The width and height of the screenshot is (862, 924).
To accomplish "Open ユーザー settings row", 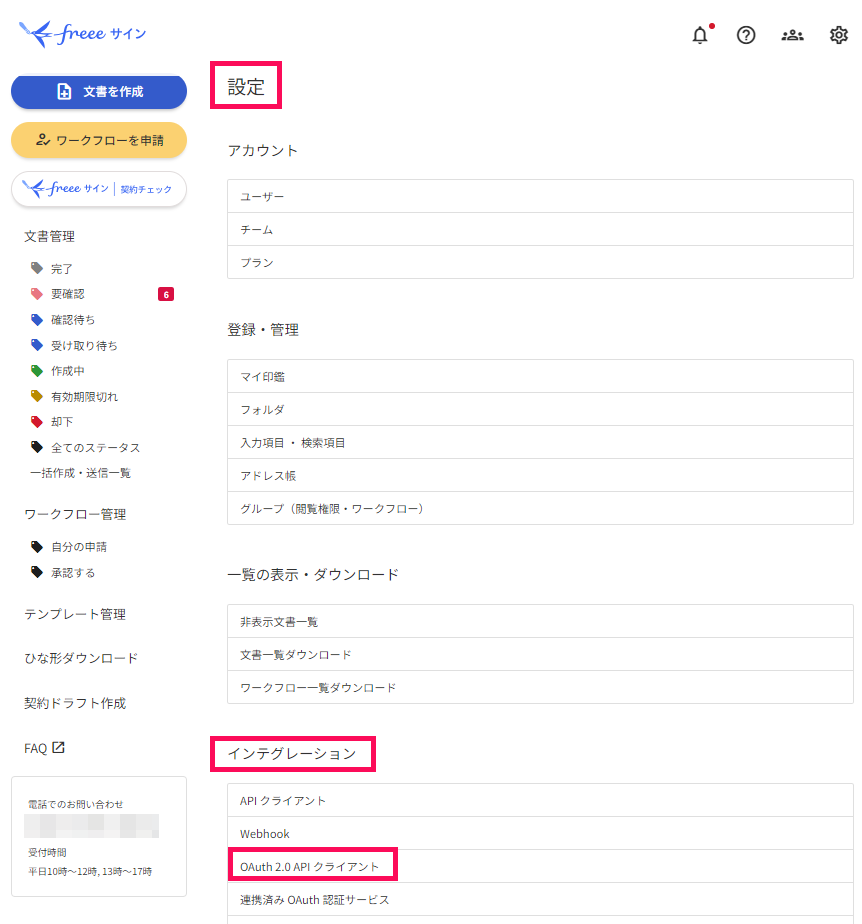I will 540,196.
